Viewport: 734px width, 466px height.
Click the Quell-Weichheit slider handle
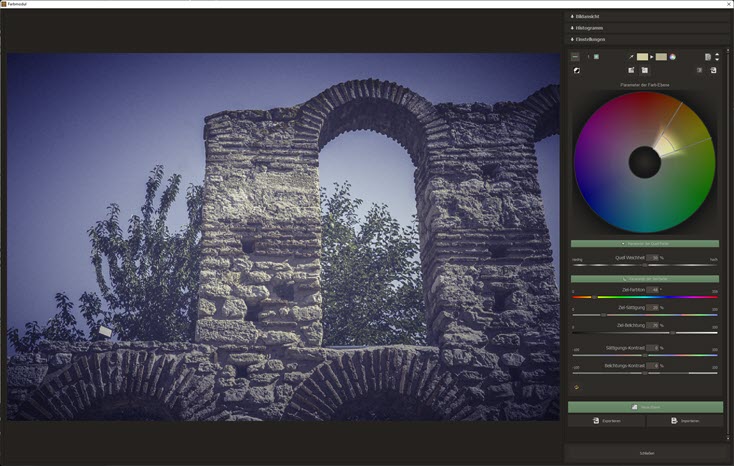(x=645, y=265)
